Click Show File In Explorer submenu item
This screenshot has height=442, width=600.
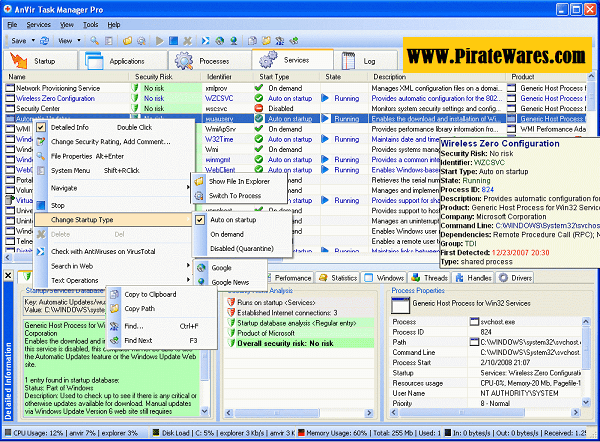pos(239,181)
